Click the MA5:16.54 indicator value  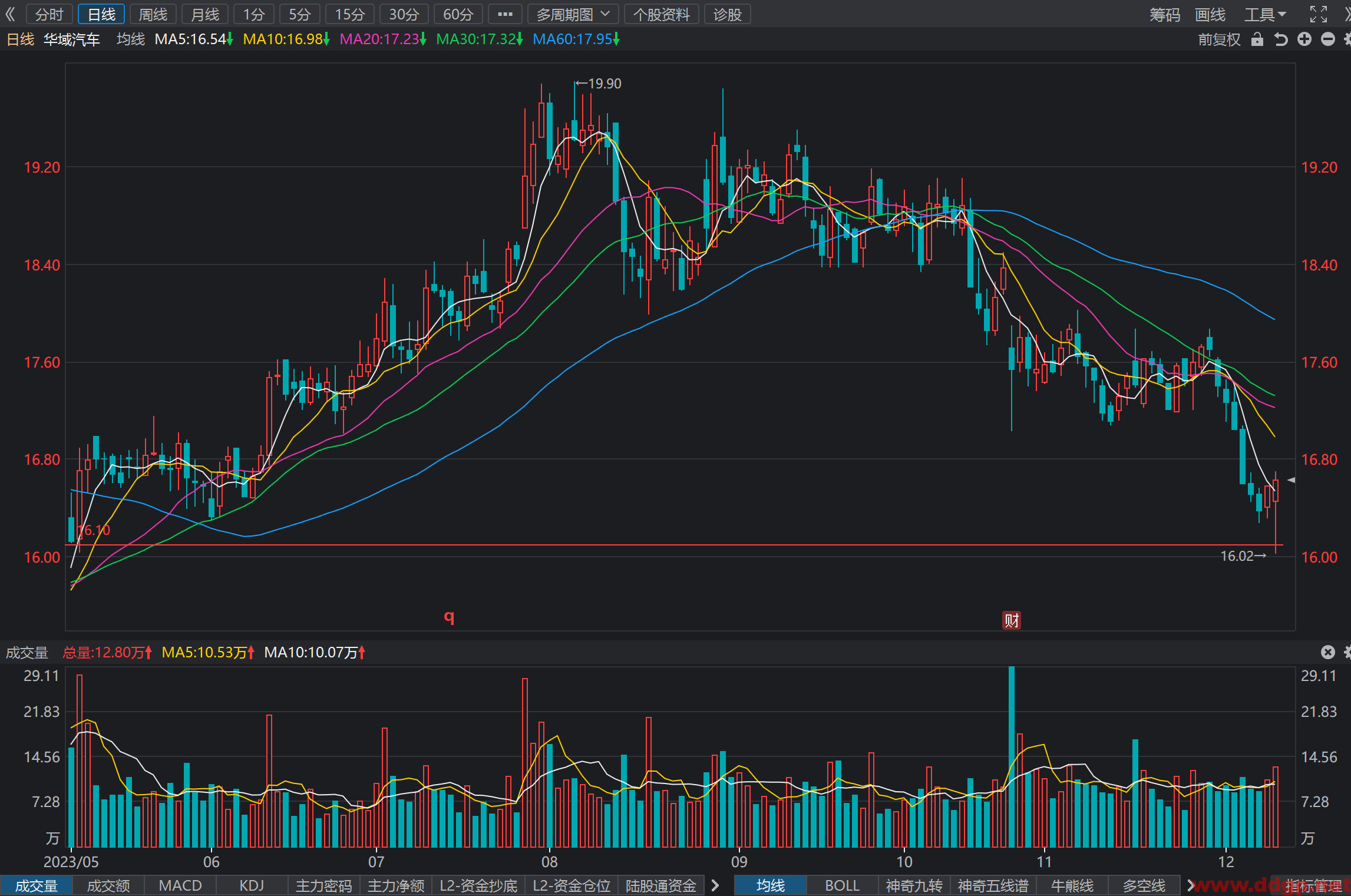click(x=194, y=39)
